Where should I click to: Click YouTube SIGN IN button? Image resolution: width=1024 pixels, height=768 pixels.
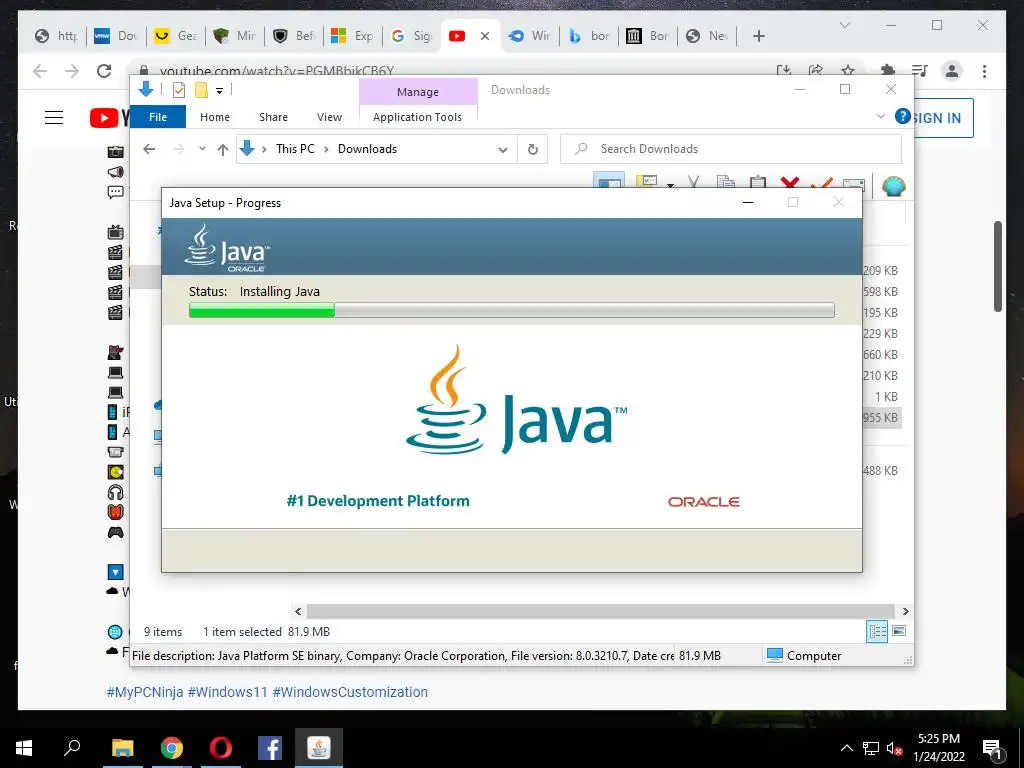tap(940, 118)
